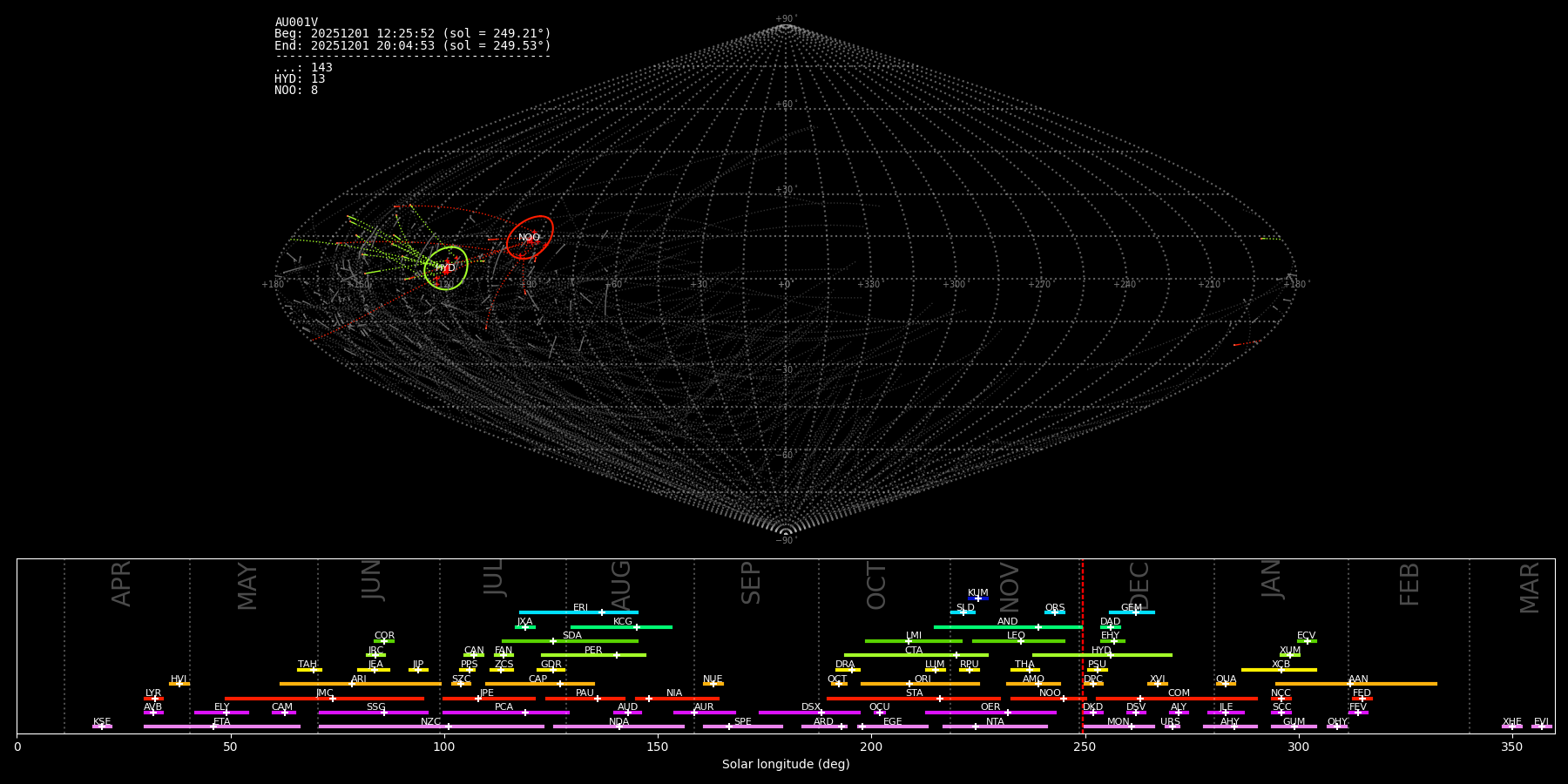Click the red JMC shower activity bar

[x=325, y=699]
